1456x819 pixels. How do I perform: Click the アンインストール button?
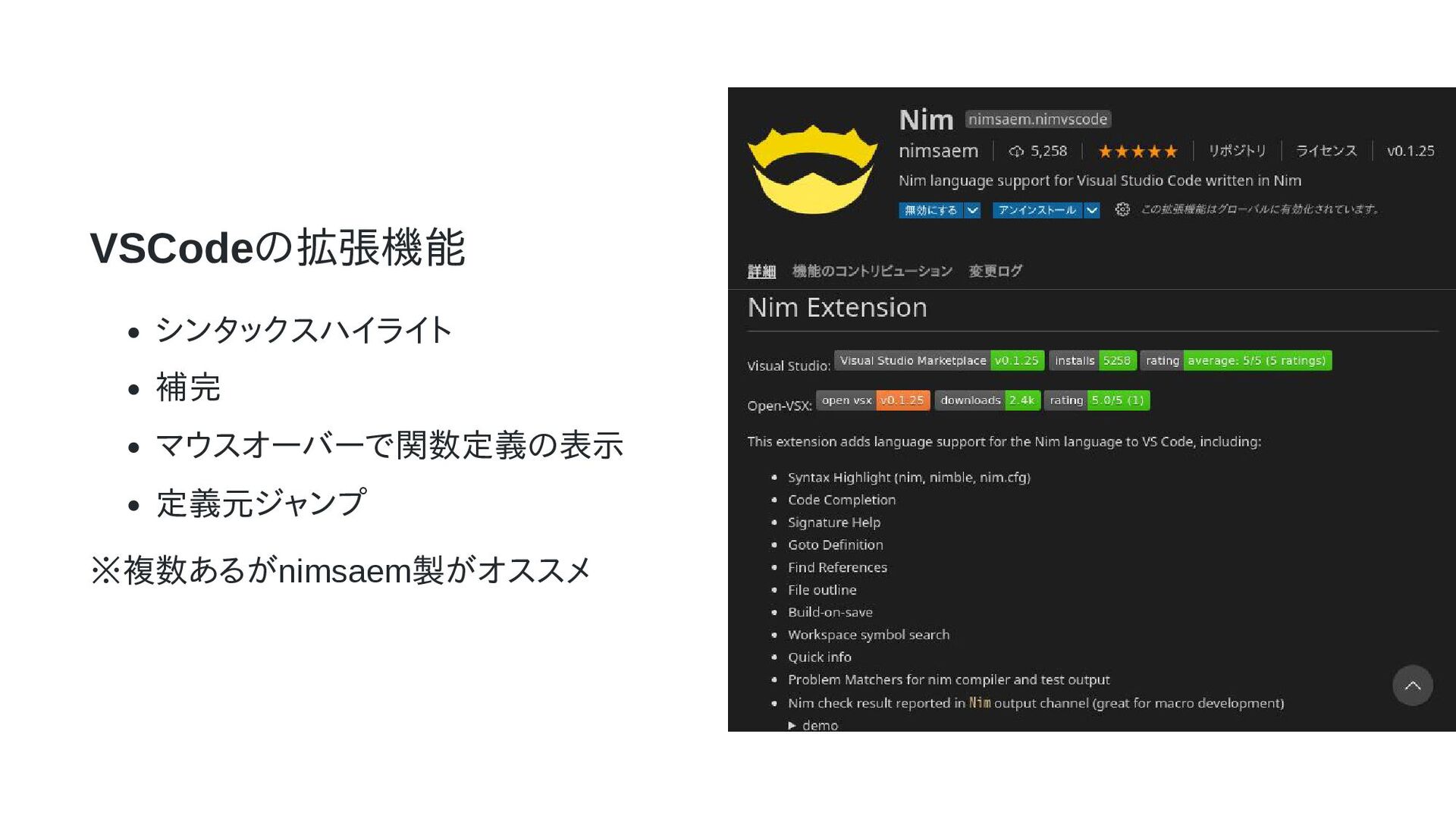[x=1037, y=210]
